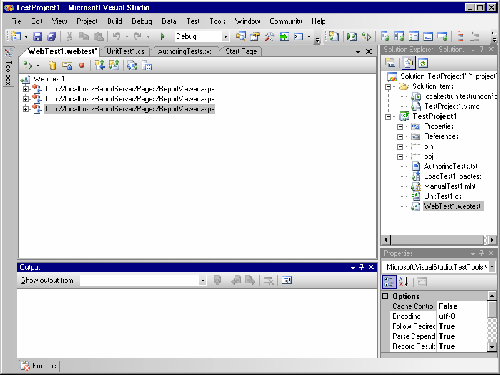Click the Save icon in the main toolbar
Screen dimensions: 500x375
(x=37, y=36)
